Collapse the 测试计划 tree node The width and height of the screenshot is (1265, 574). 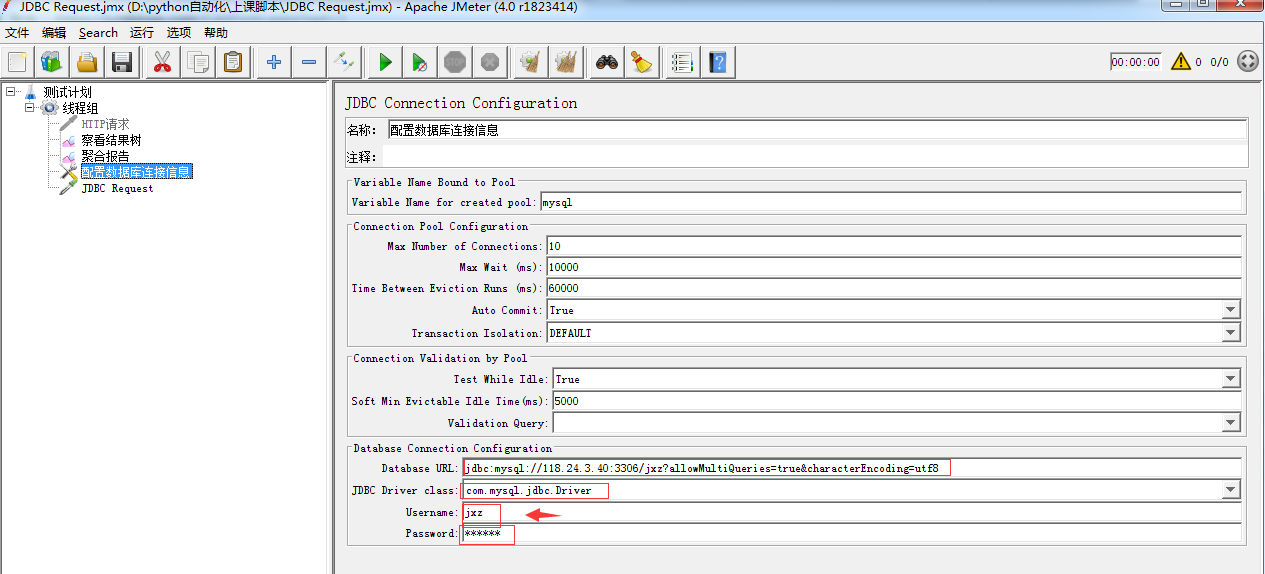(x=10, y=92)
